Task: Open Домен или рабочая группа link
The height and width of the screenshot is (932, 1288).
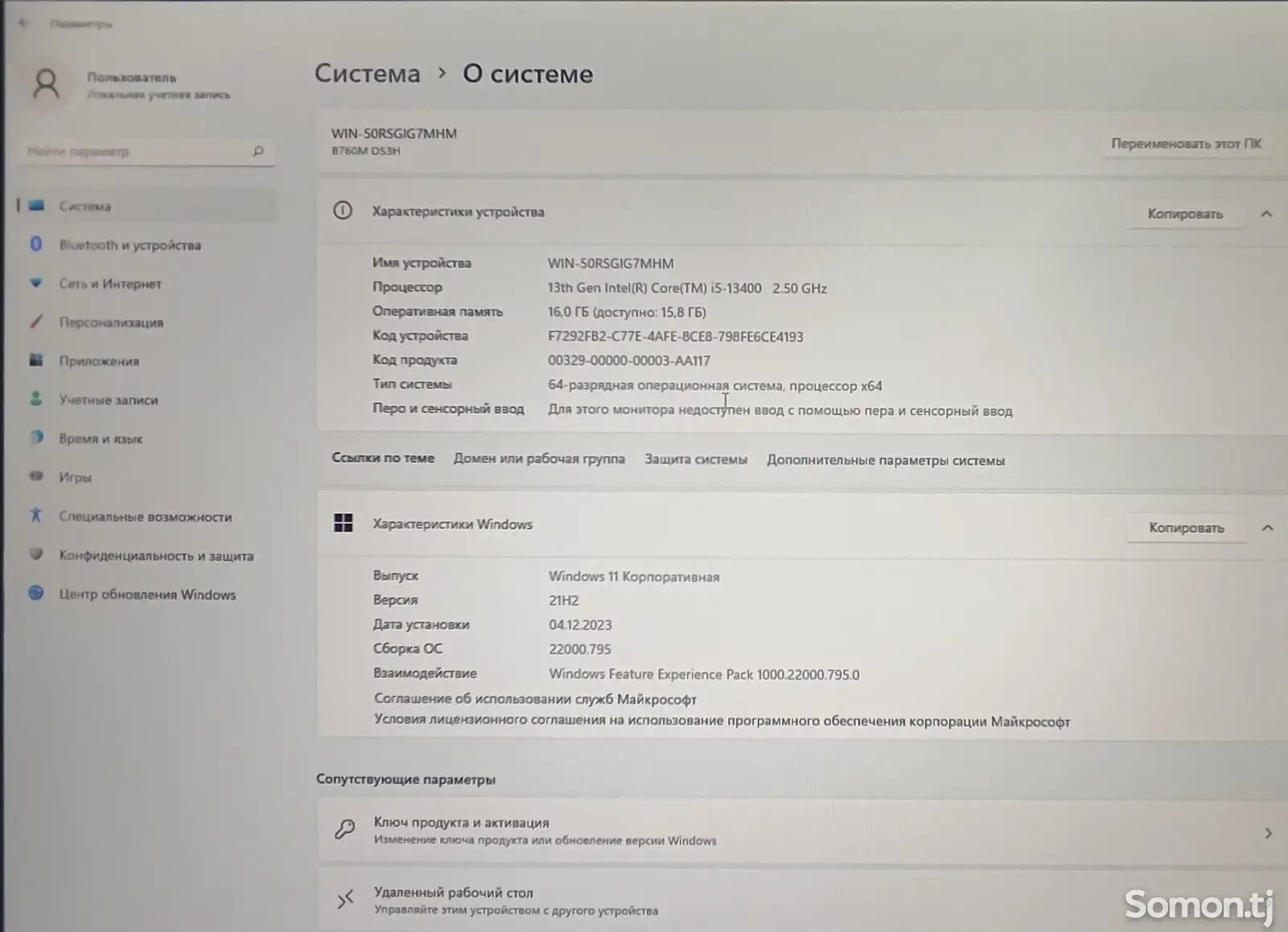Action: coord(539,458)
